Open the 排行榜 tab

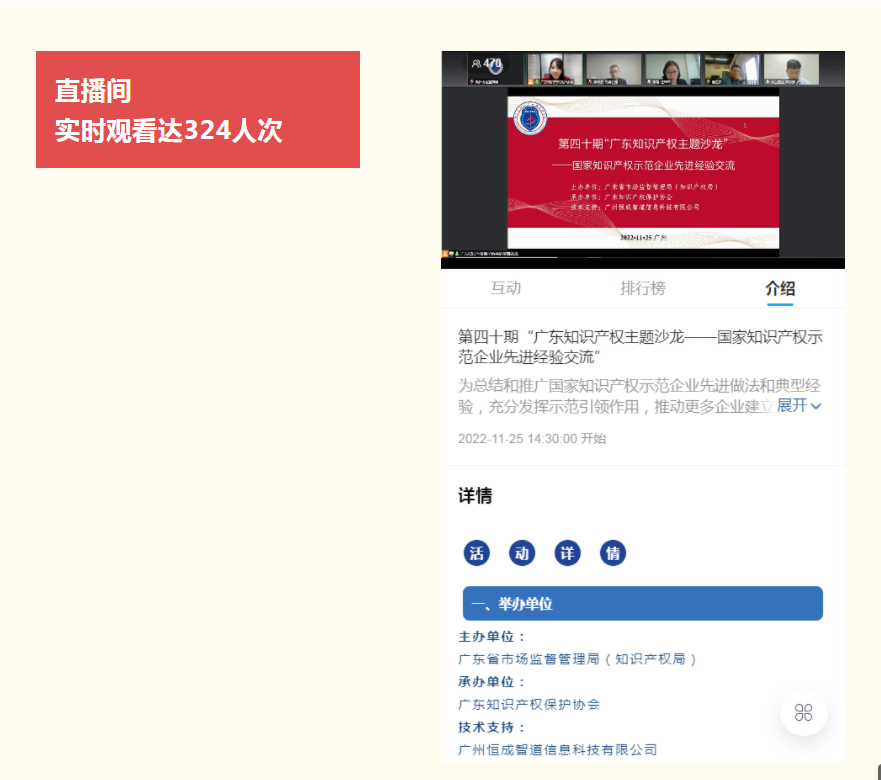[x=642, y=288]
